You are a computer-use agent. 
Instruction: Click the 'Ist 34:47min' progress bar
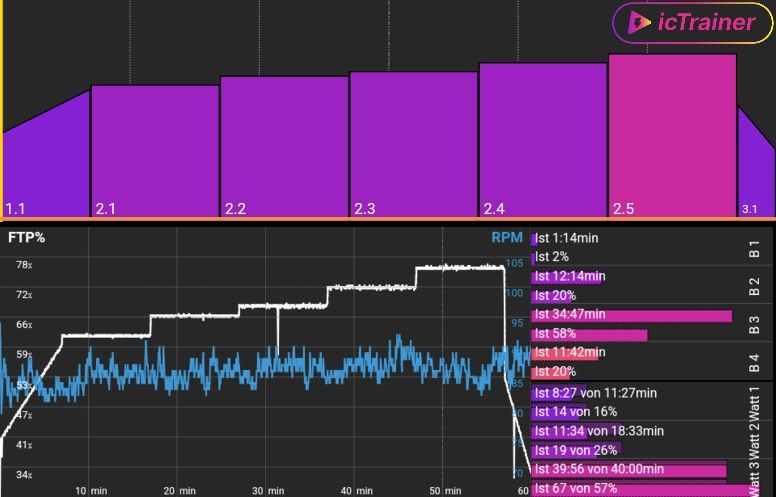(x=632, y=315)
